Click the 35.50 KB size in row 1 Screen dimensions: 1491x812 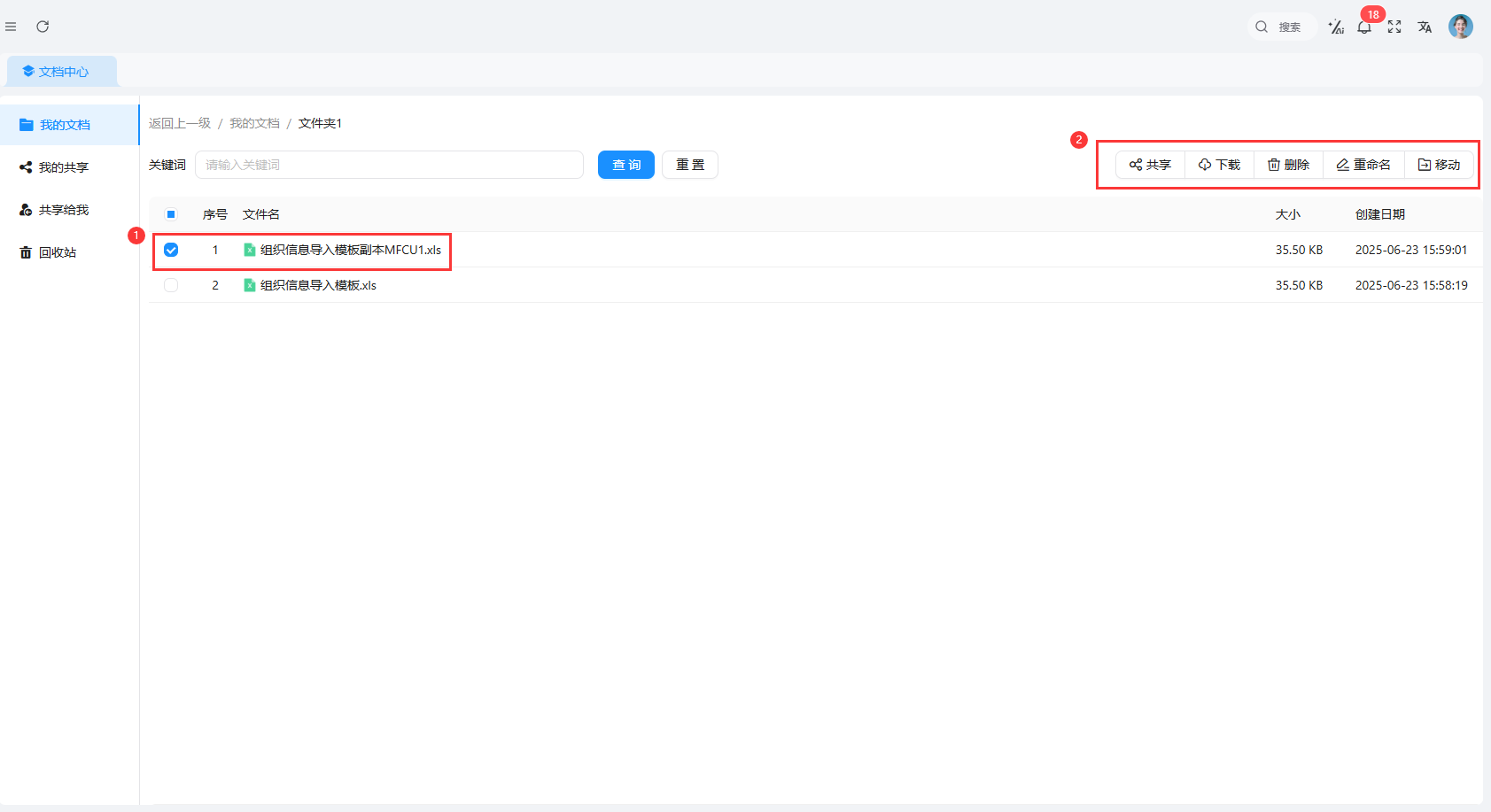coord(1299,250)
